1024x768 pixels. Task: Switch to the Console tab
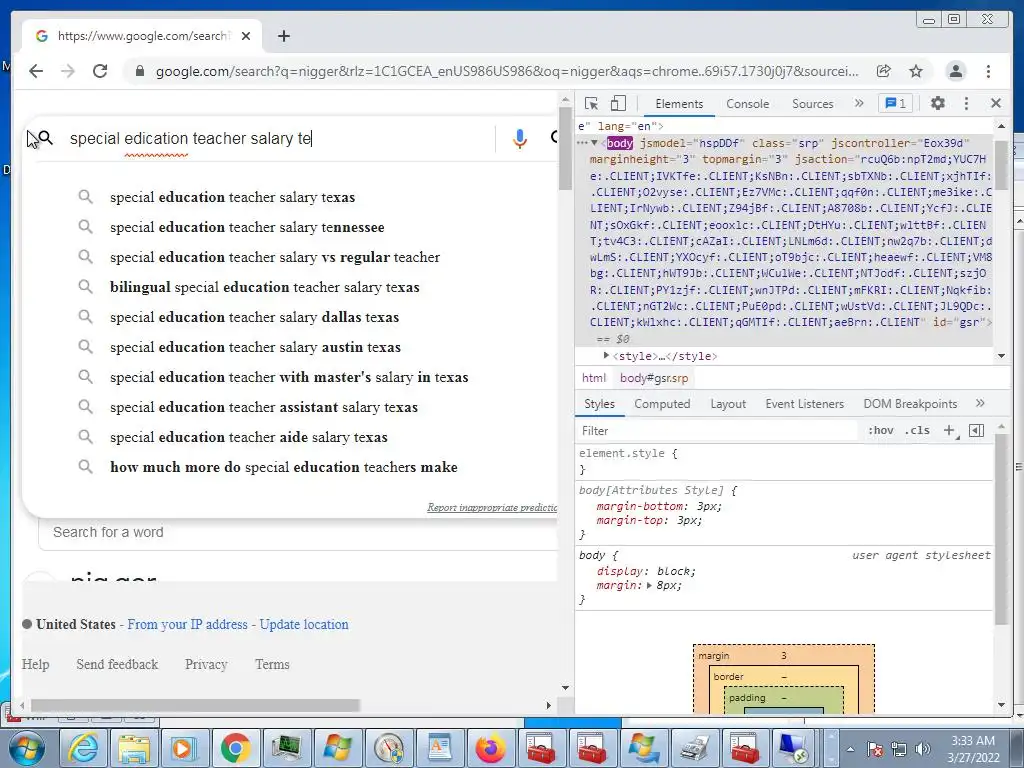(x=747, y=104)
